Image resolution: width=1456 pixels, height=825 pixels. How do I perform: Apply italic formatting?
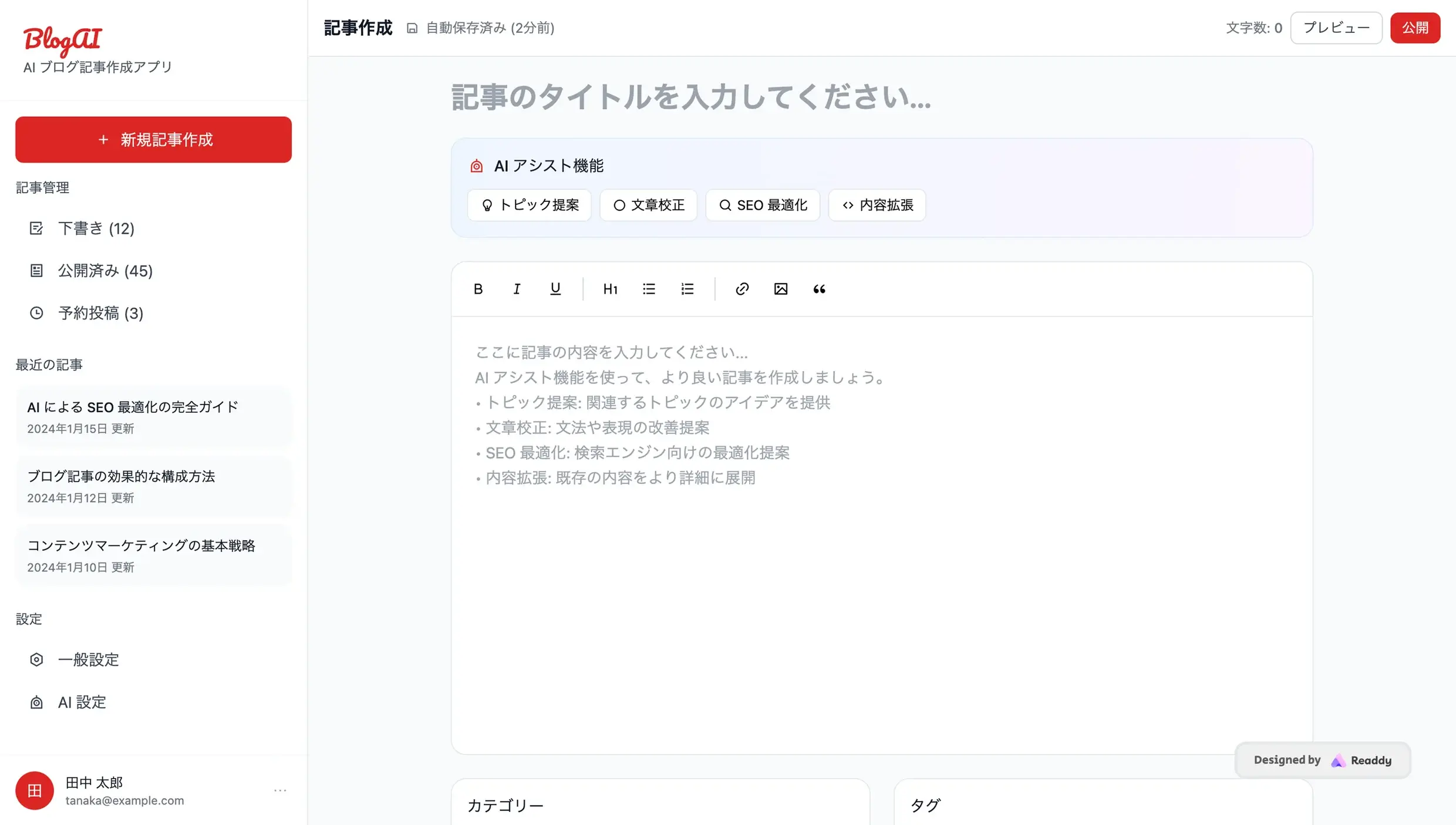click(x=516, y=288)
